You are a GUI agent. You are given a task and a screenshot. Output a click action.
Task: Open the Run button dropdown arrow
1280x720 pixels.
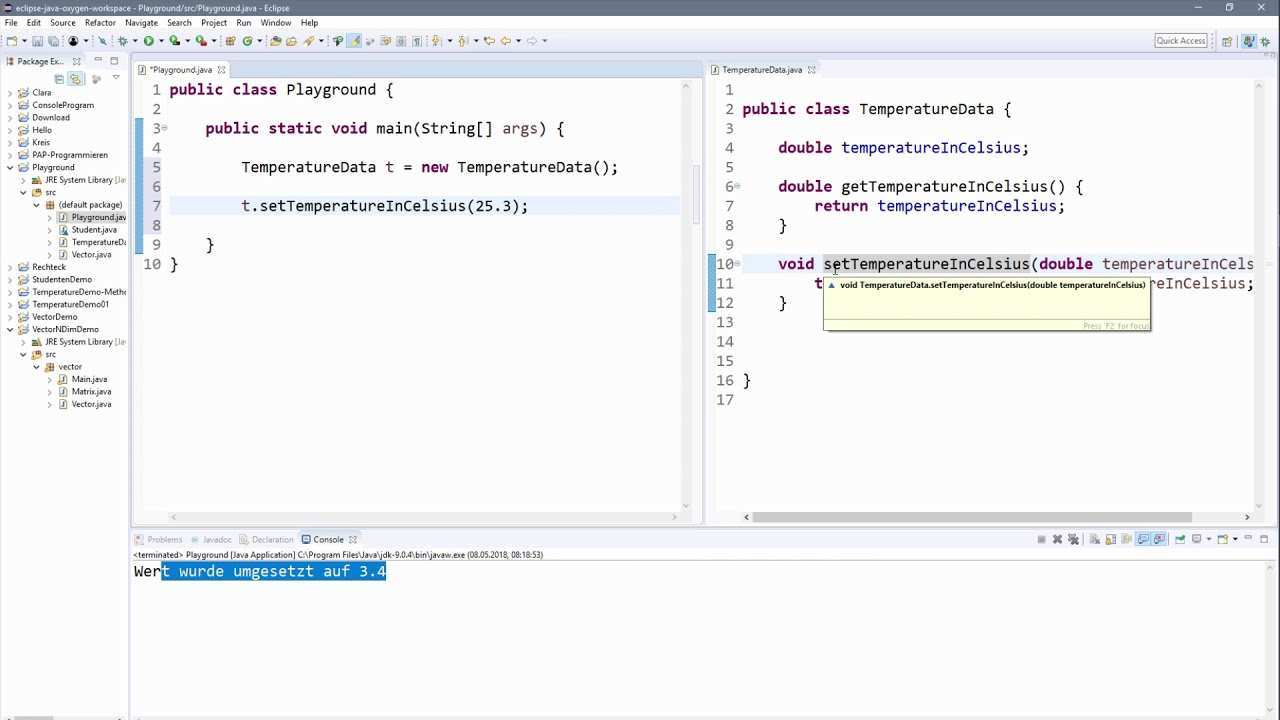160,41
